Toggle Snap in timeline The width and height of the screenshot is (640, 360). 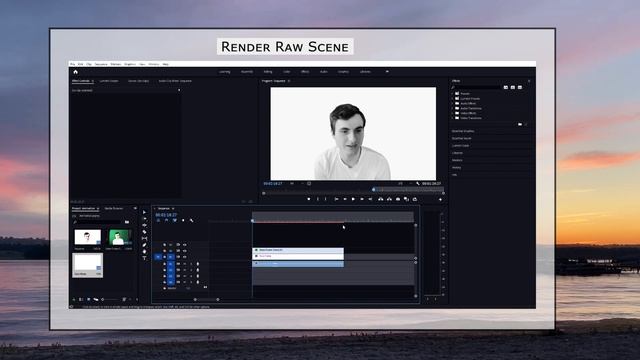pyautogui.click(x=167, y=220)
